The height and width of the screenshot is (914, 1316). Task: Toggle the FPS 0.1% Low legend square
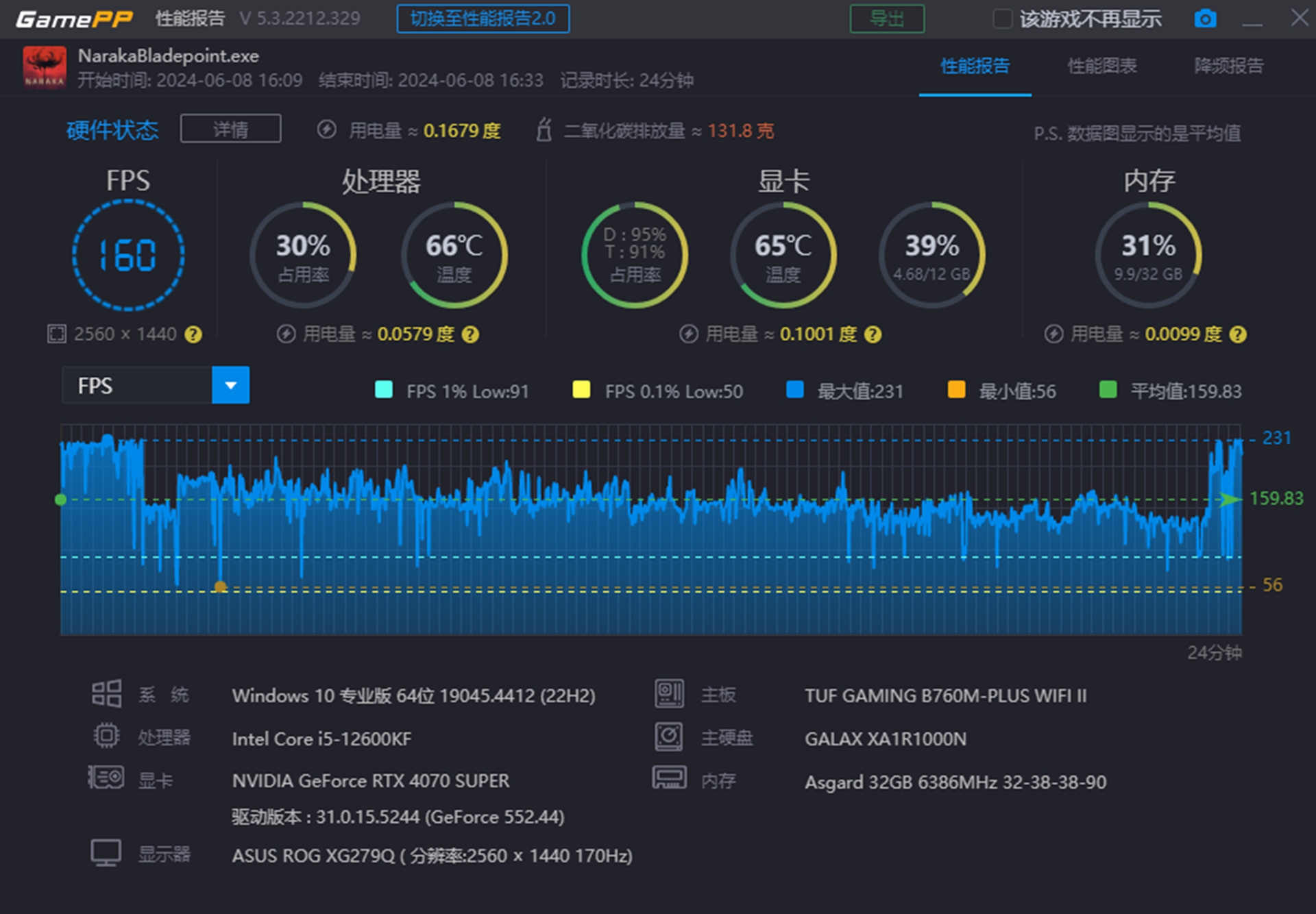[x=581, y=390]
